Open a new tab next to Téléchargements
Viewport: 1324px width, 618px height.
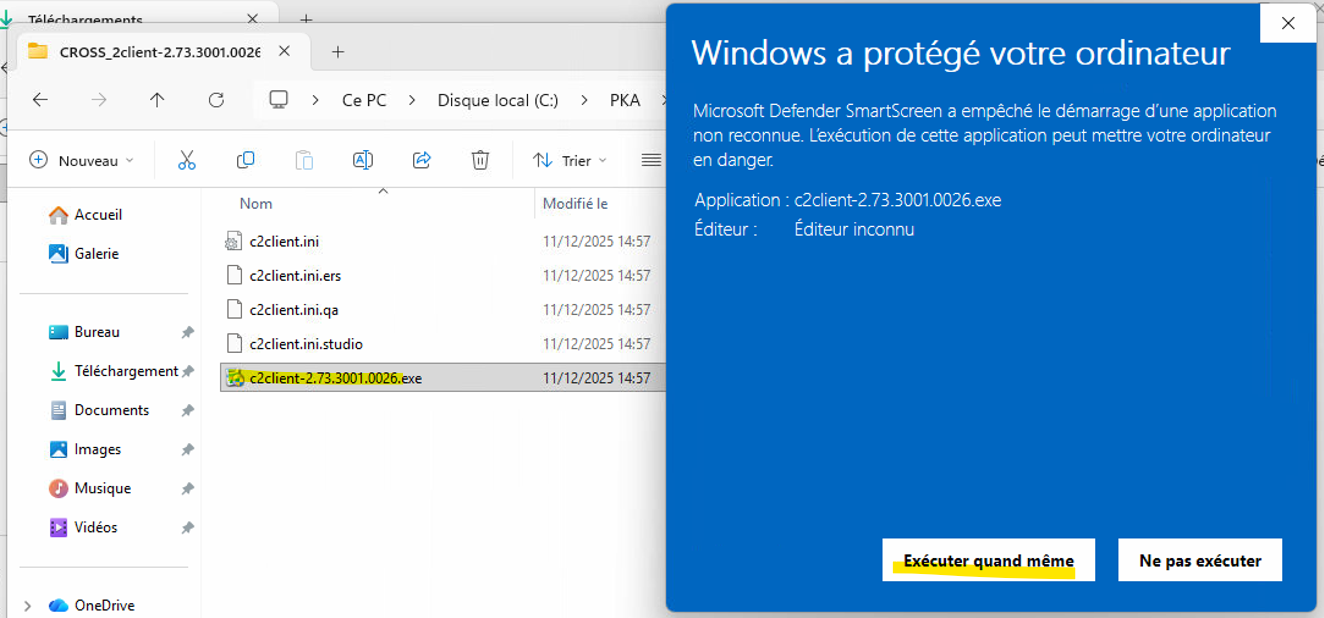306,19
